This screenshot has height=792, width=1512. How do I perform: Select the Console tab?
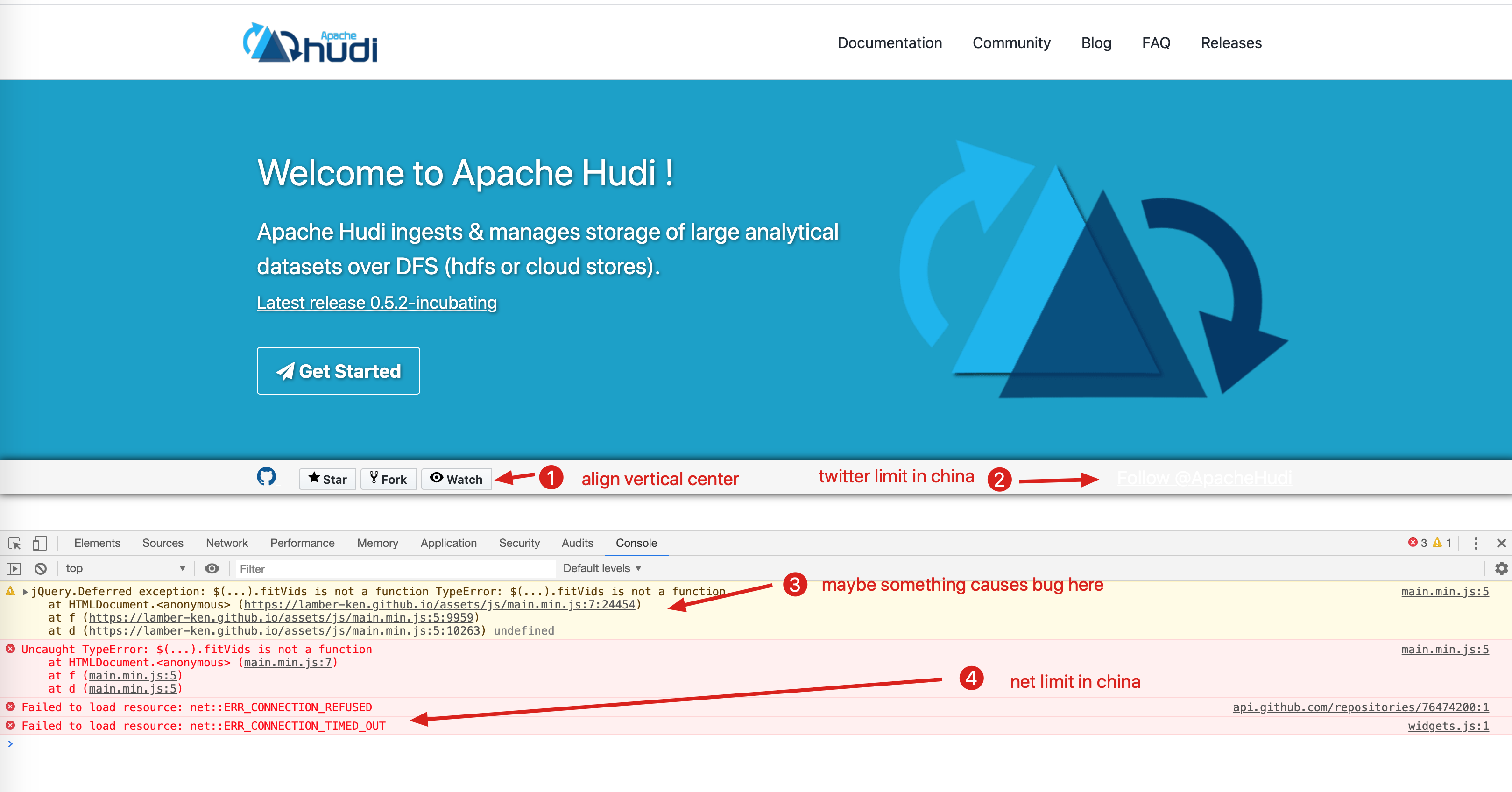(x=636, y=543)
